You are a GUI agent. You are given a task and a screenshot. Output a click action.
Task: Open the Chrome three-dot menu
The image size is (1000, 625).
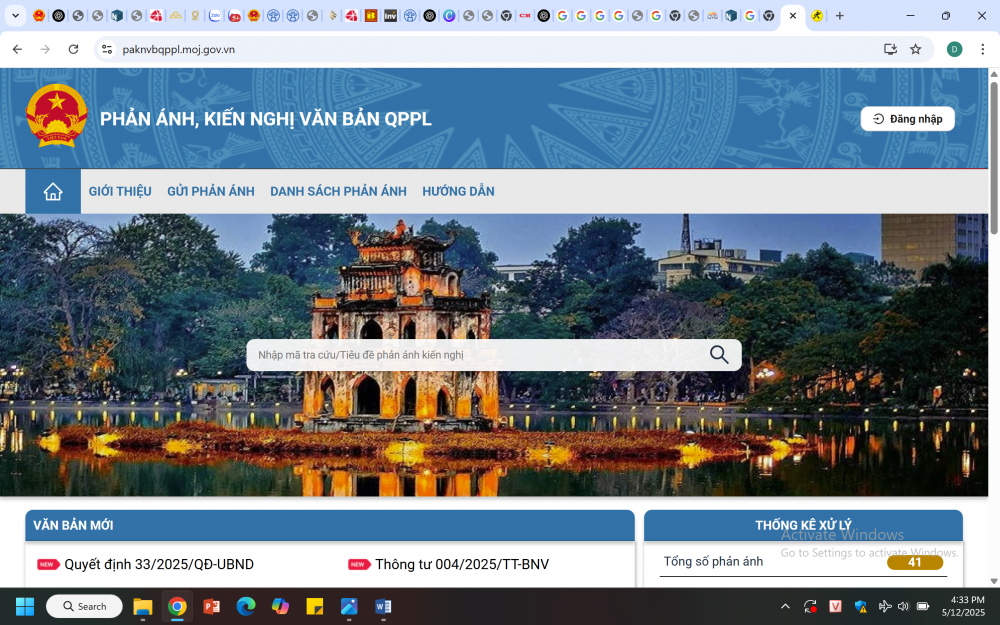click(982, 49)
